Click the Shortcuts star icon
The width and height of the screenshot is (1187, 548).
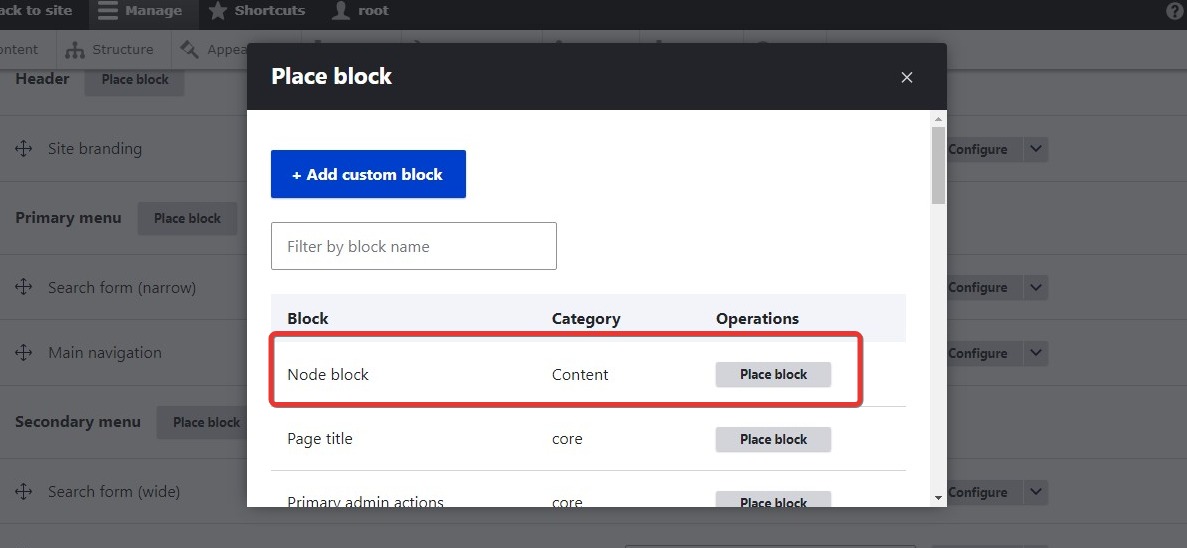click(218, 11)
